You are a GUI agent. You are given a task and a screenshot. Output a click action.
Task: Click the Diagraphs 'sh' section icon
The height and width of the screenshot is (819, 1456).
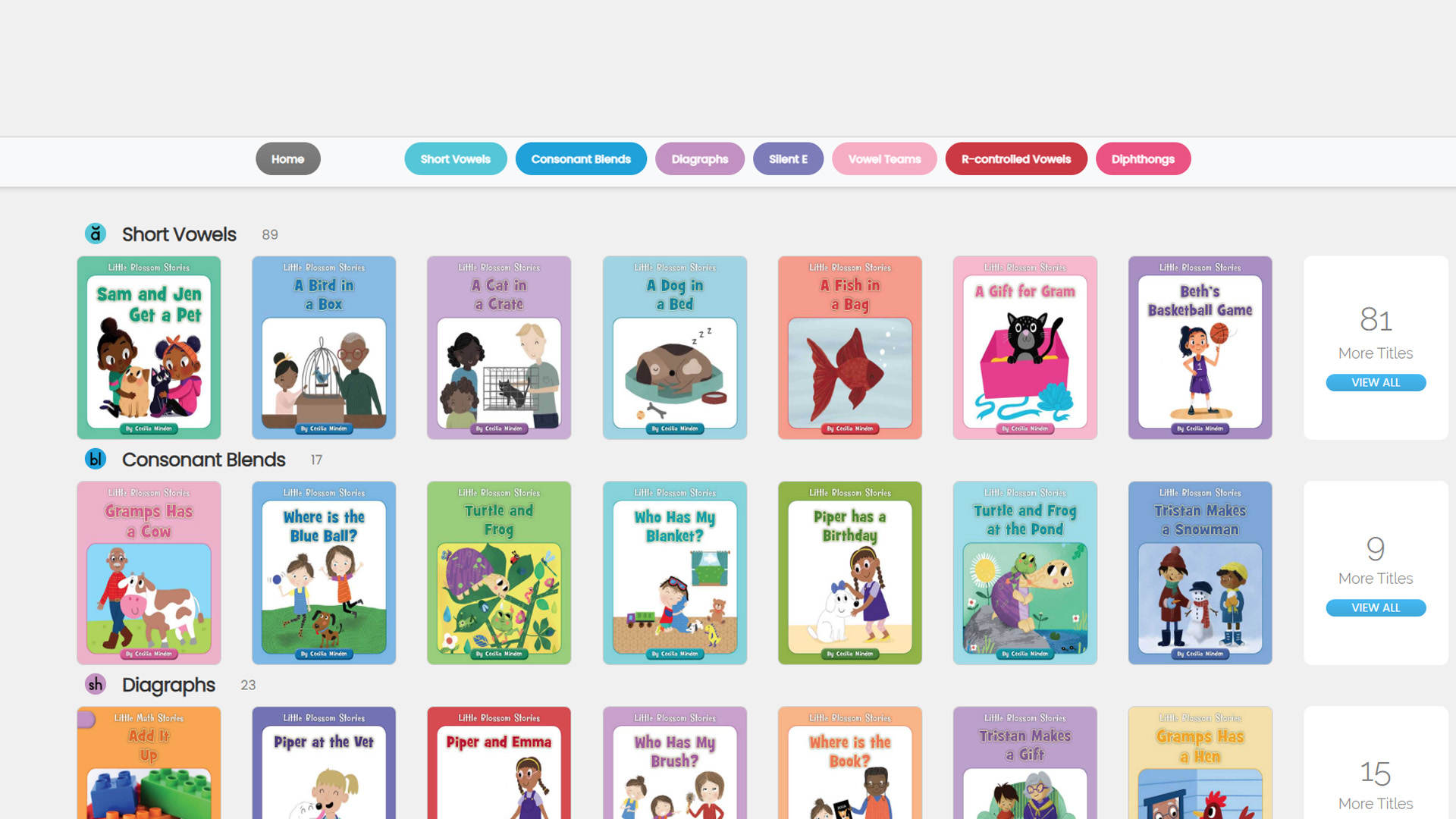96,684
